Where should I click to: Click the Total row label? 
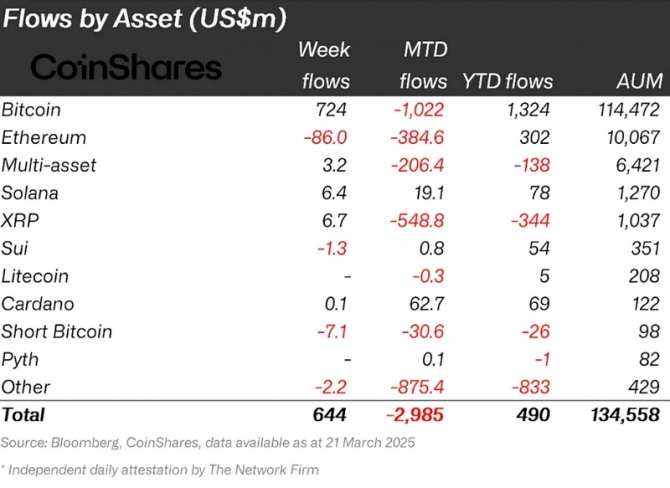(x=24, y=414)
